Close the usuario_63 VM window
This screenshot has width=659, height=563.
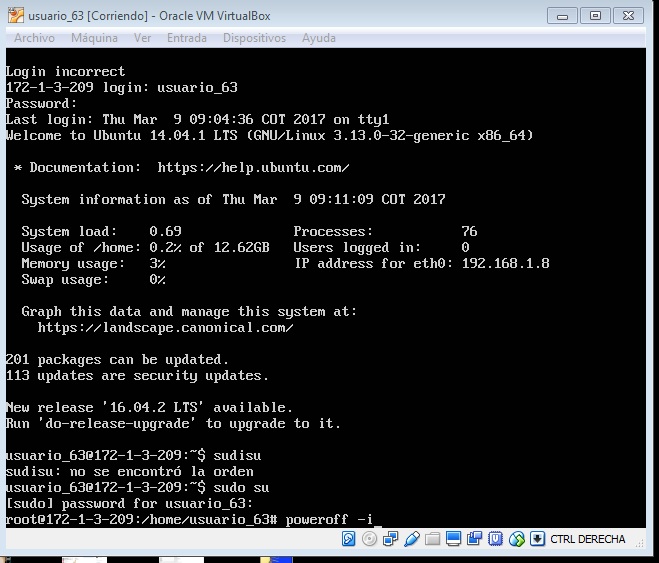628,16
